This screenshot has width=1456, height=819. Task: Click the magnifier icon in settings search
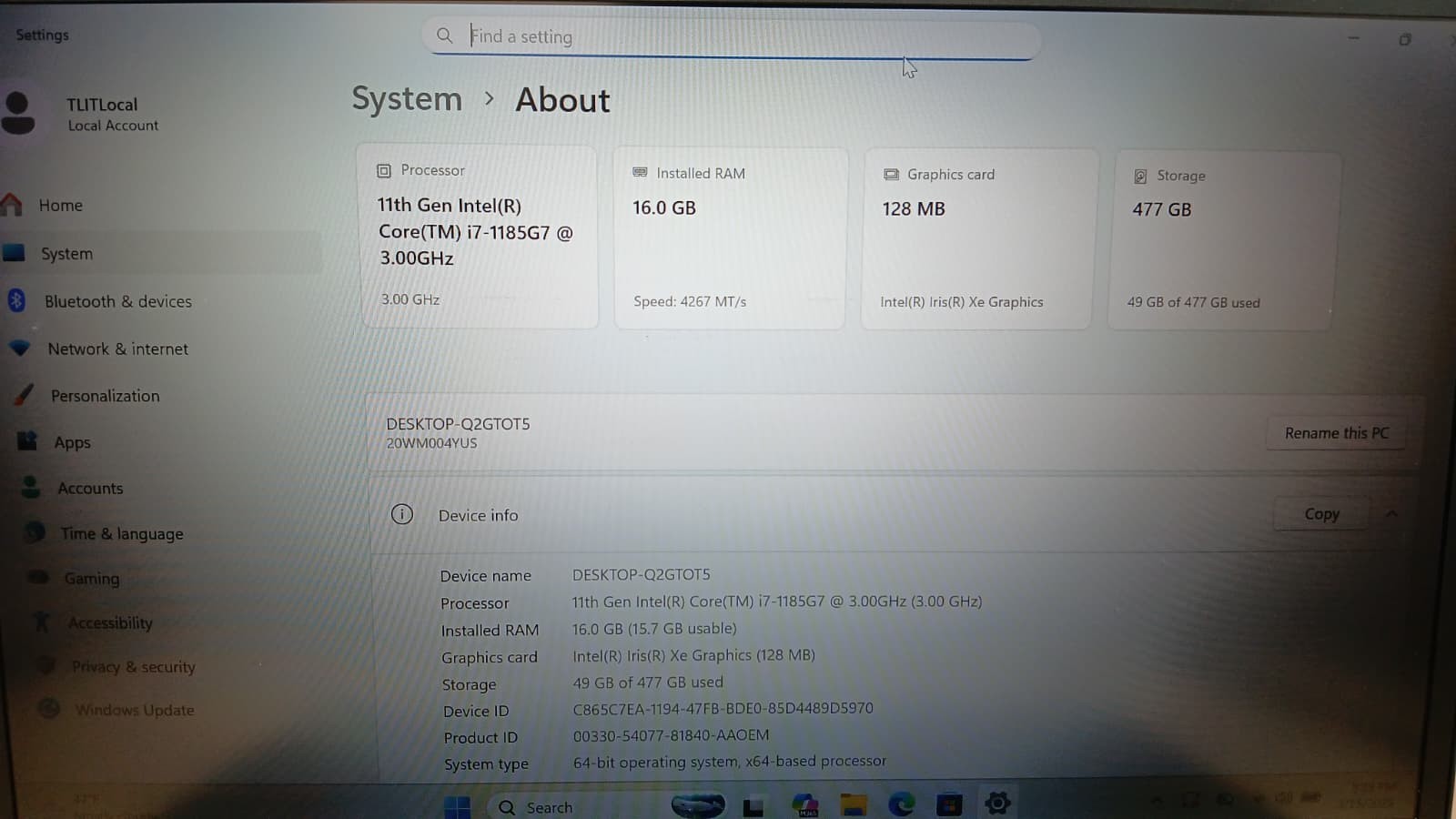pyautogui.click(x=444, y=35)
